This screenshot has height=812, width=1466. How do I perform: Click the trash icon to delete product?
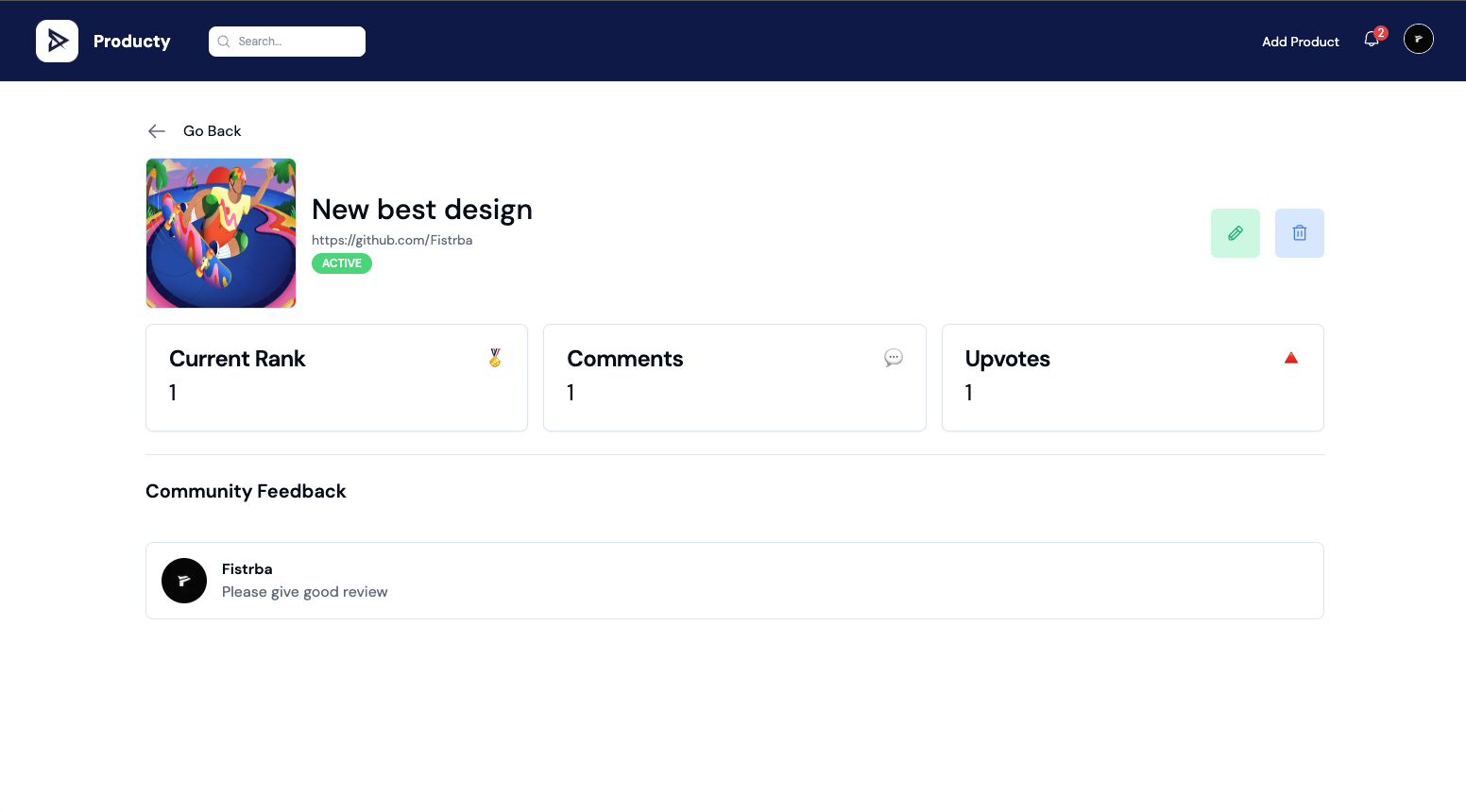(x=1300, y=233)
